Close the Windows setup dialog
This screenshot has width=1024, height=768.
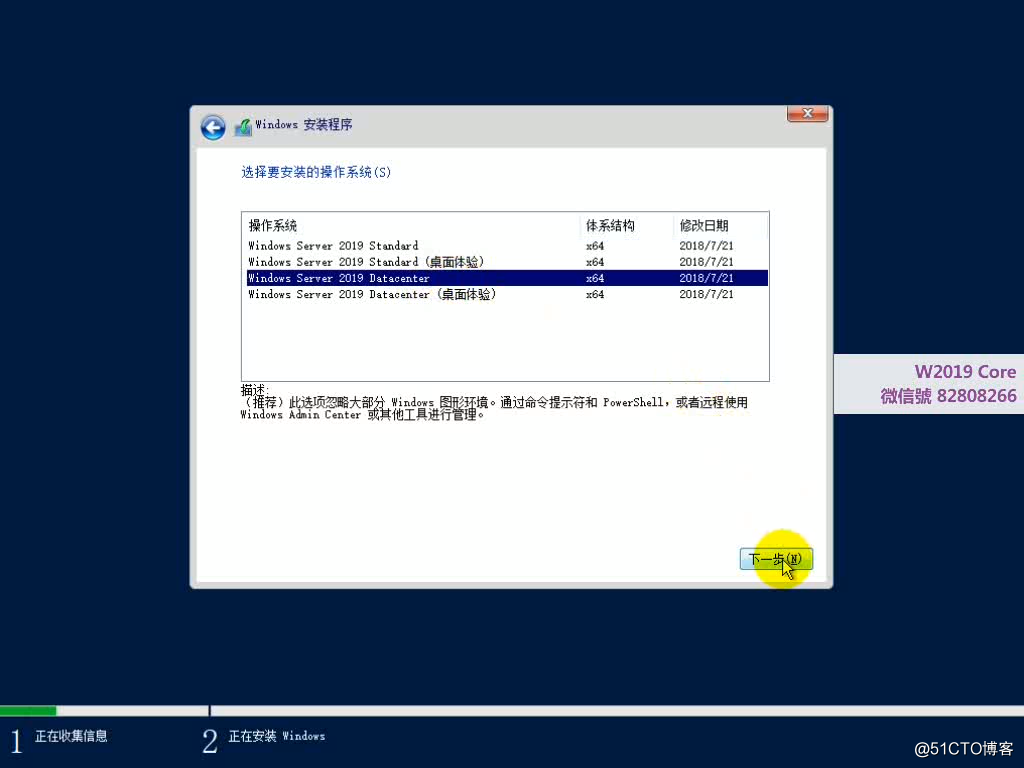click(x=807, y=114)
